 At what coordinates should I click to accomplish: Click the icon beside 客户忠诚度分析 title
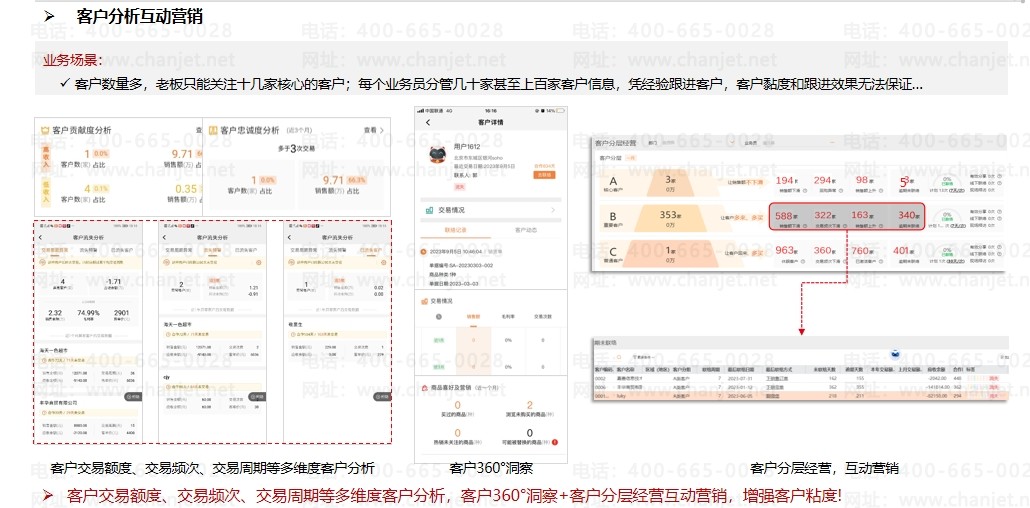tap(213, 130)
